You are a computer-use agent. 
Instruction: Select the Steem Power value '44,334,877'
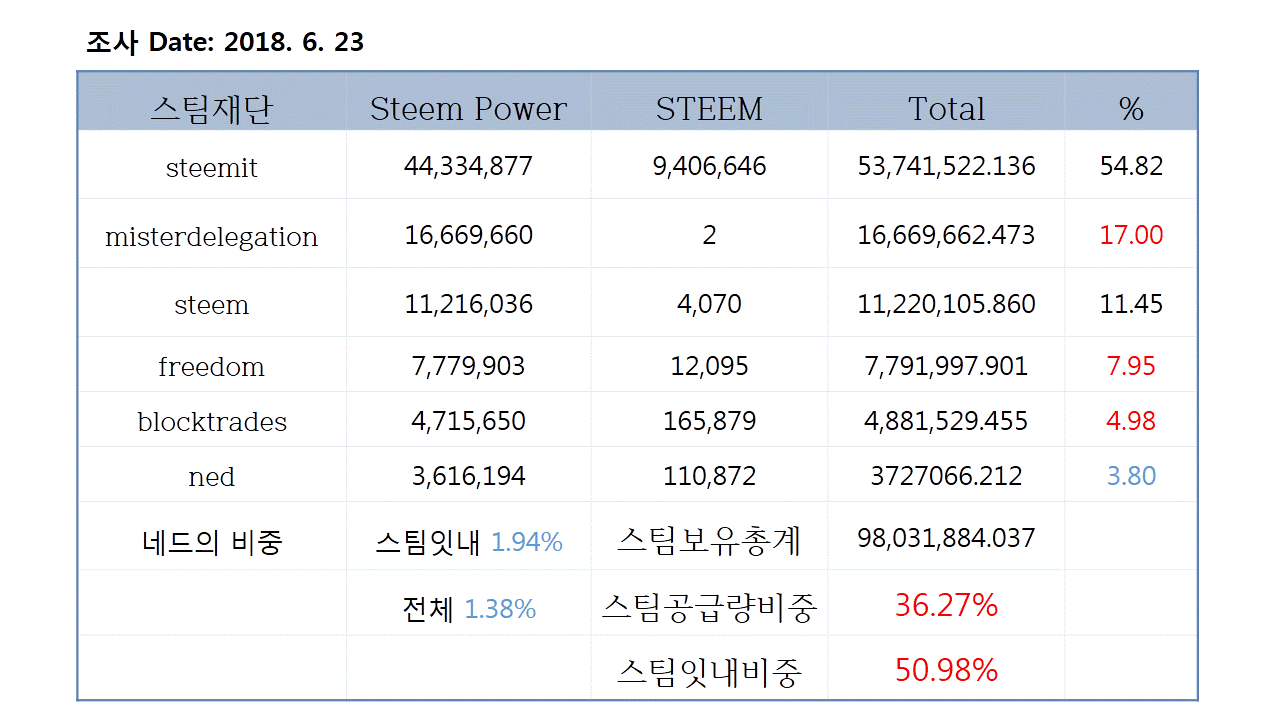coord(468,166)
